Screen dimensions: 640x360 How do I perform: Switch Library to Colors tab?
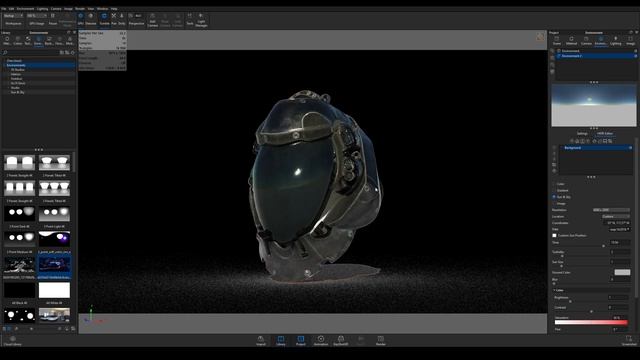[18, 40]
